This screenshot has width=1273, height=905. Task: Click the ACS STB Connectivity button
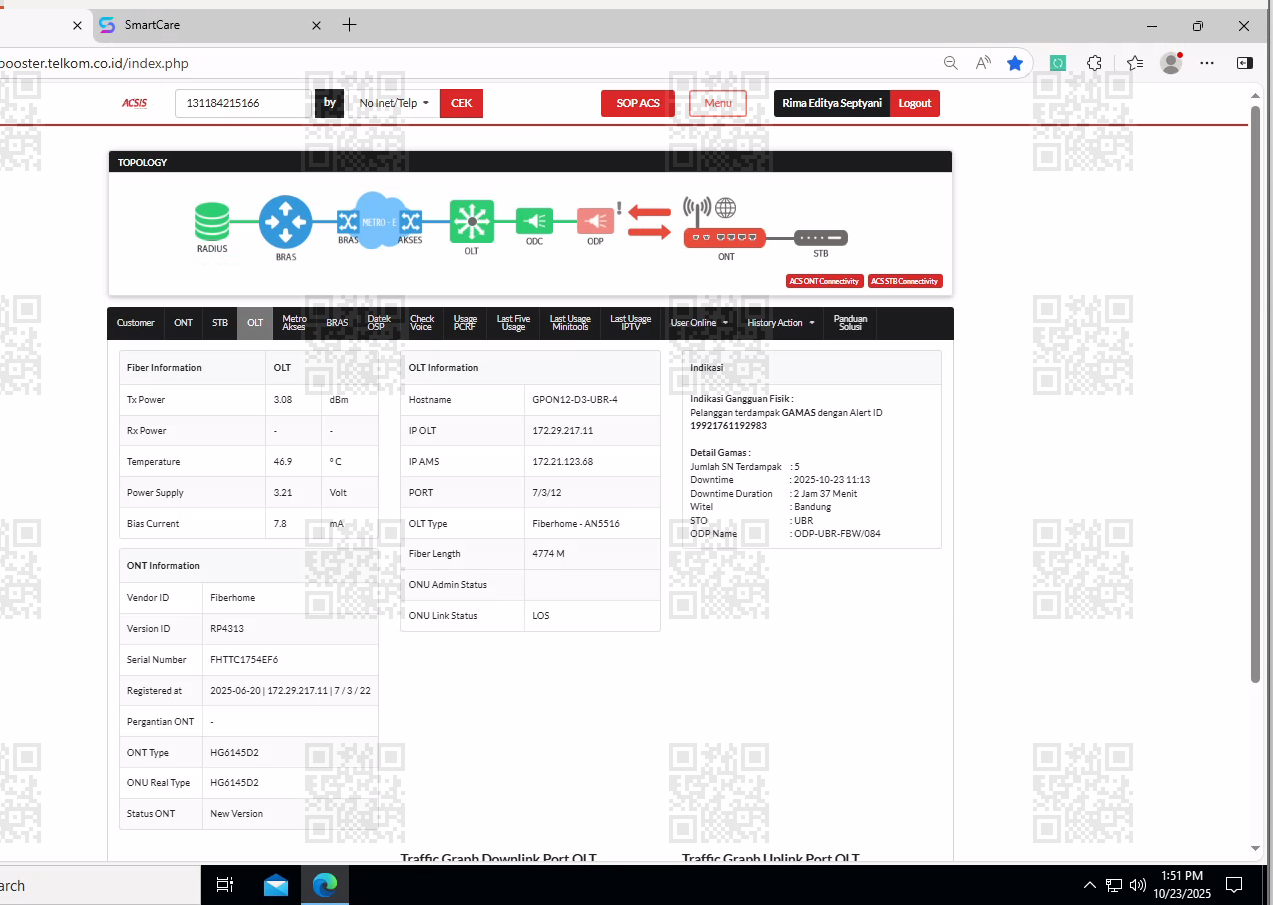click(905, 281)
